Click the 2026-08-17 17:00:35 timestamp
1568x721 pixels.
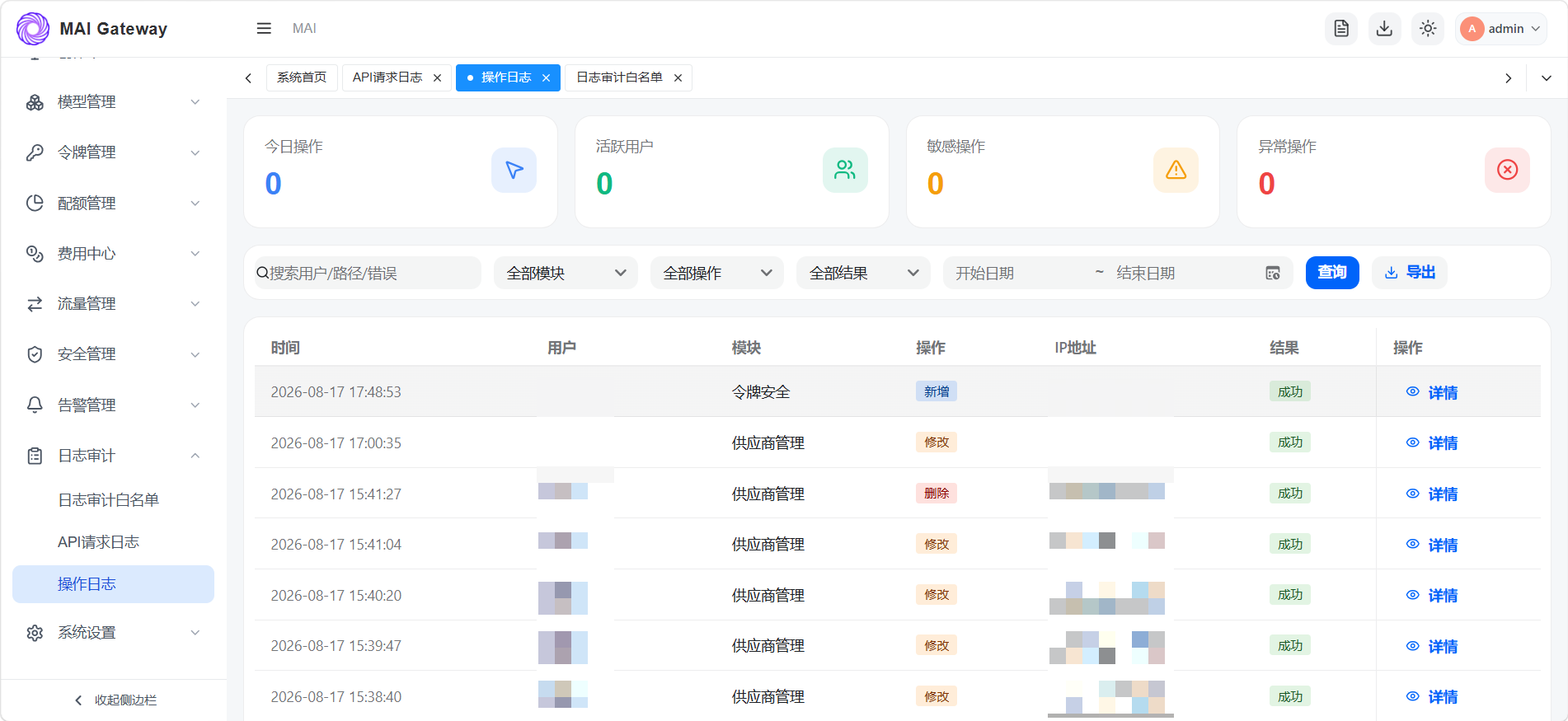pos(336,443)
